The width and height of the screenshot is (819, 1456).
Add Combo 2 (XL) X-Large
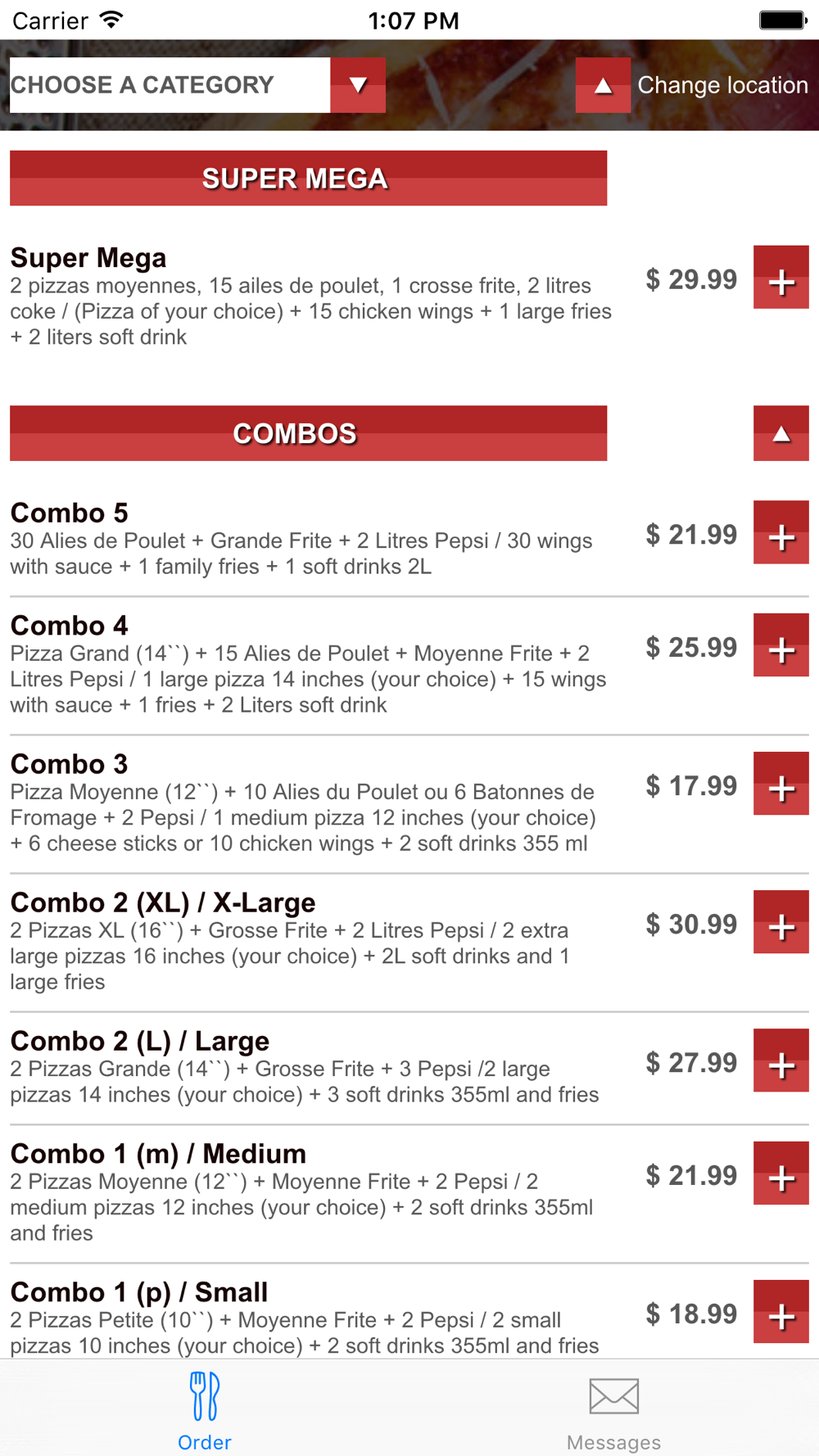pos(781,922)
